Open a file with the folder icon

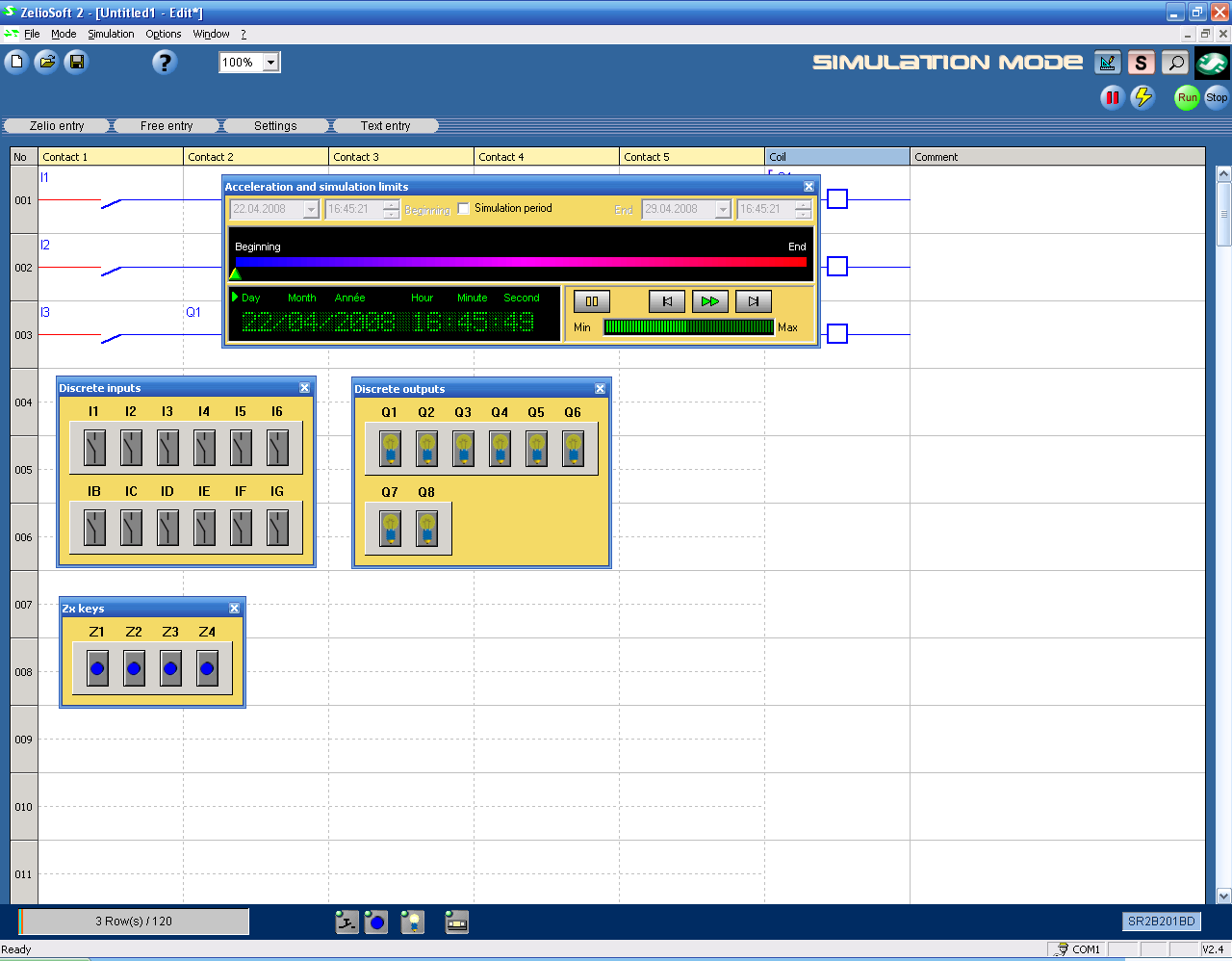tap(46, 63)
